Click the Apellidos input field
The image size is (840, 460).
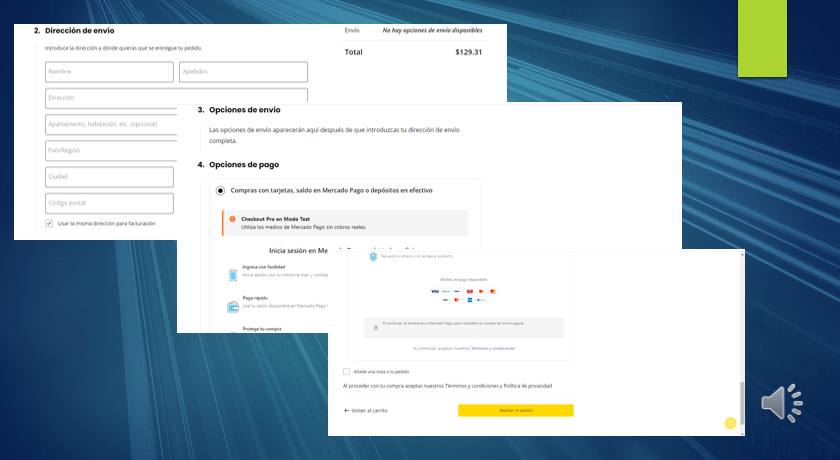pos(243,72)
